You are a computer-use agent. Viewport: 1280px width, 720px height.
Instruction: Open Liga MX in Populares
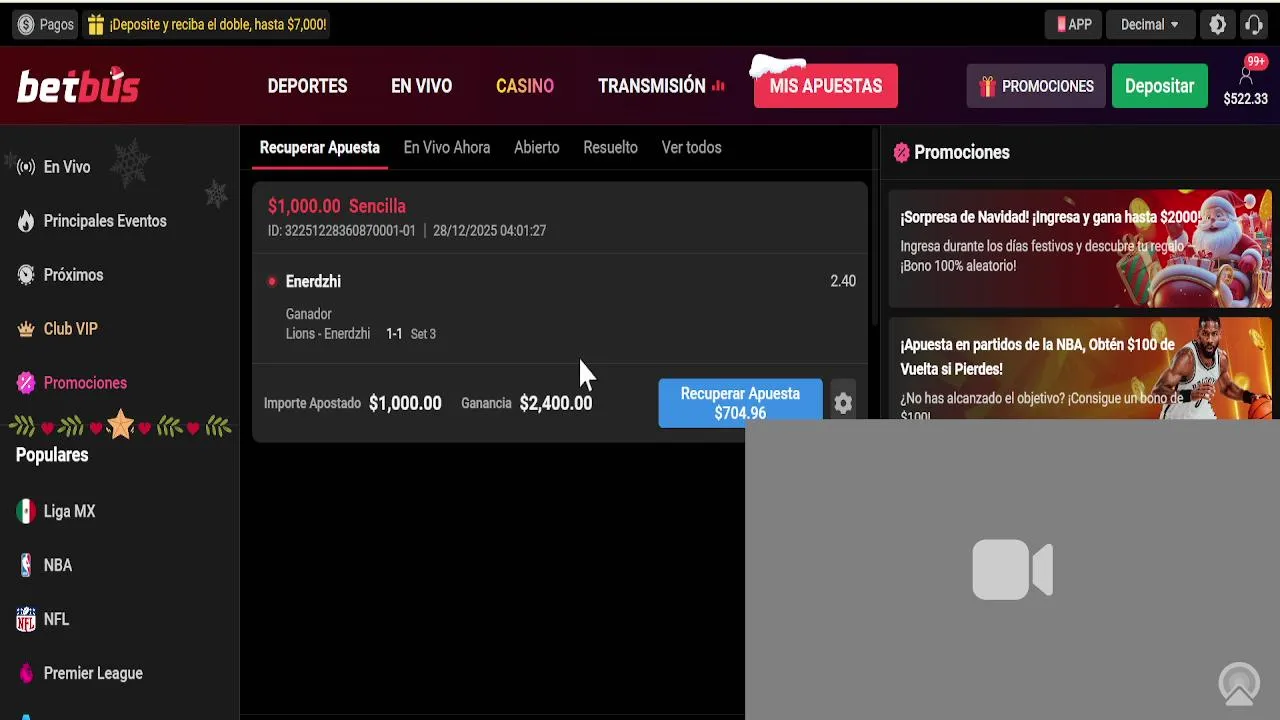(69, 511)
